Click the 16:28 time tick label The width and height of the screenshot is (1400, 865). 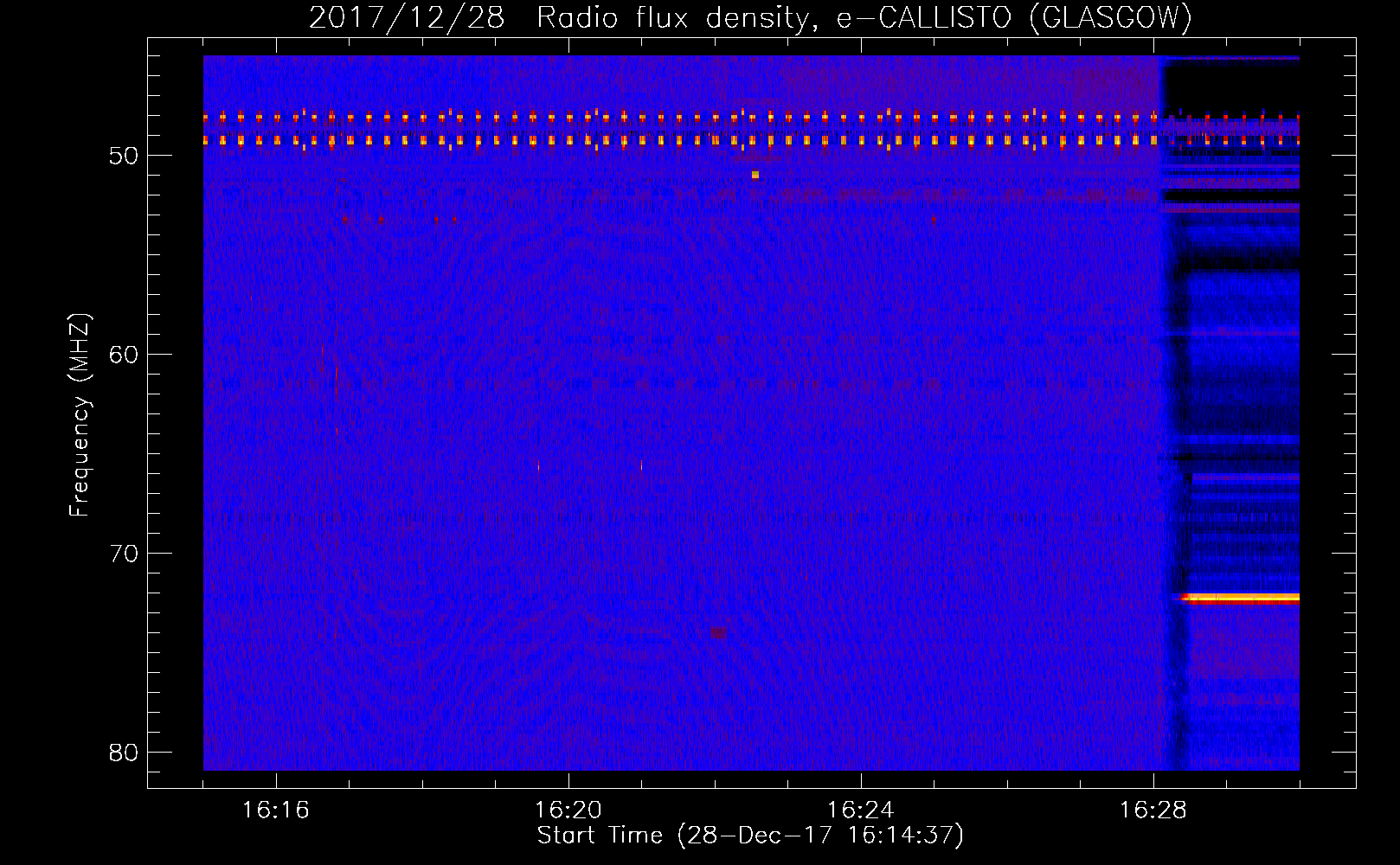click(1153, 811)
